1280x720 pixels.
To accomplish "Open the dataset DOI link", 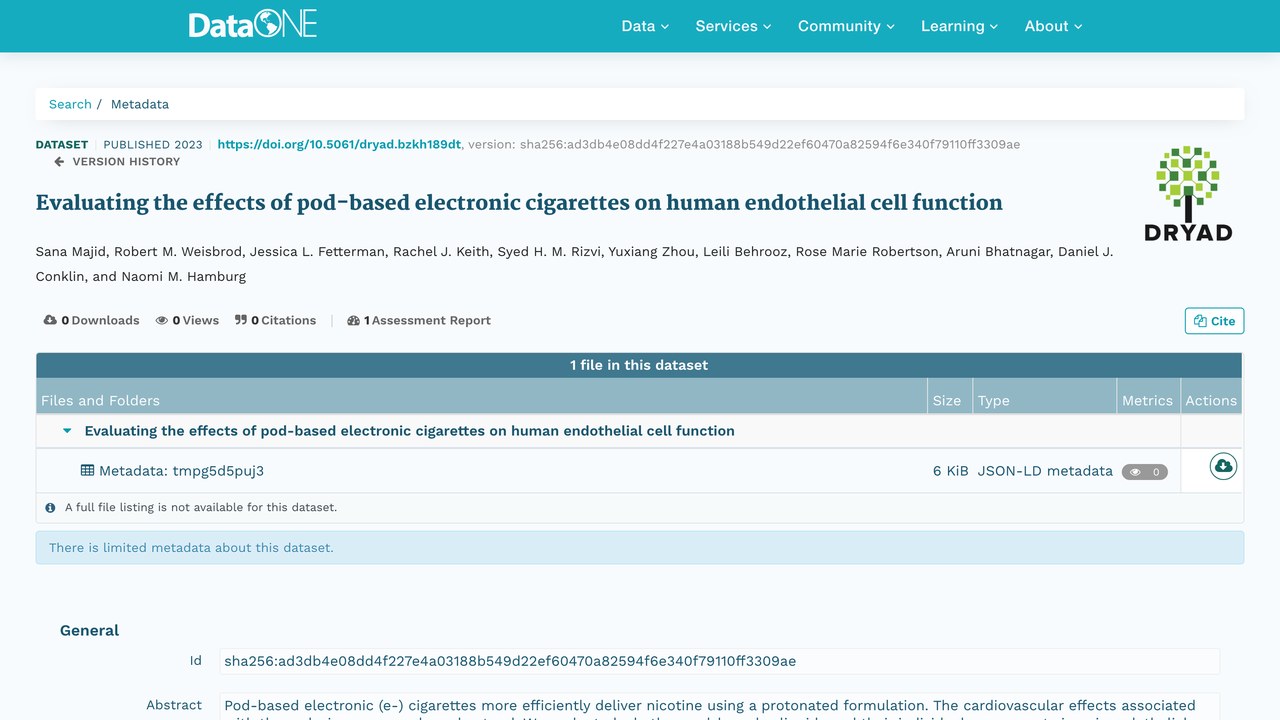I will pos(339,144).
